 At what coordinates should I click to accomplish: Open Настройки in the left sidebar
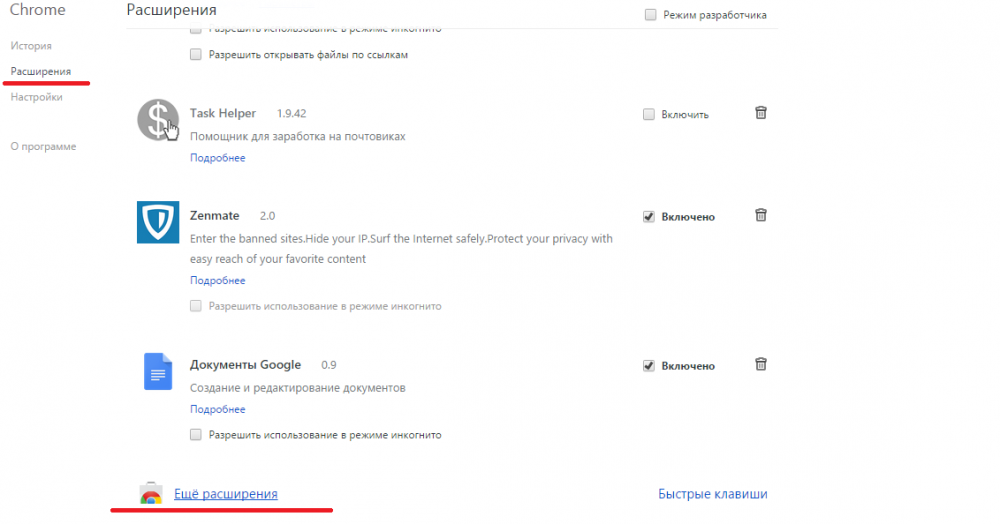point(37,97)
